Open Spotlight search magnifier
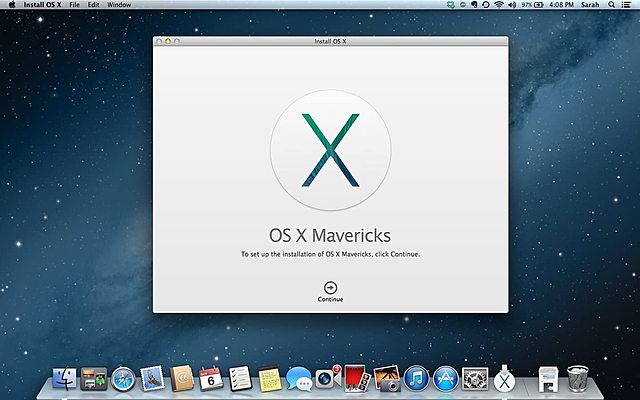 (x=611, y=4)
